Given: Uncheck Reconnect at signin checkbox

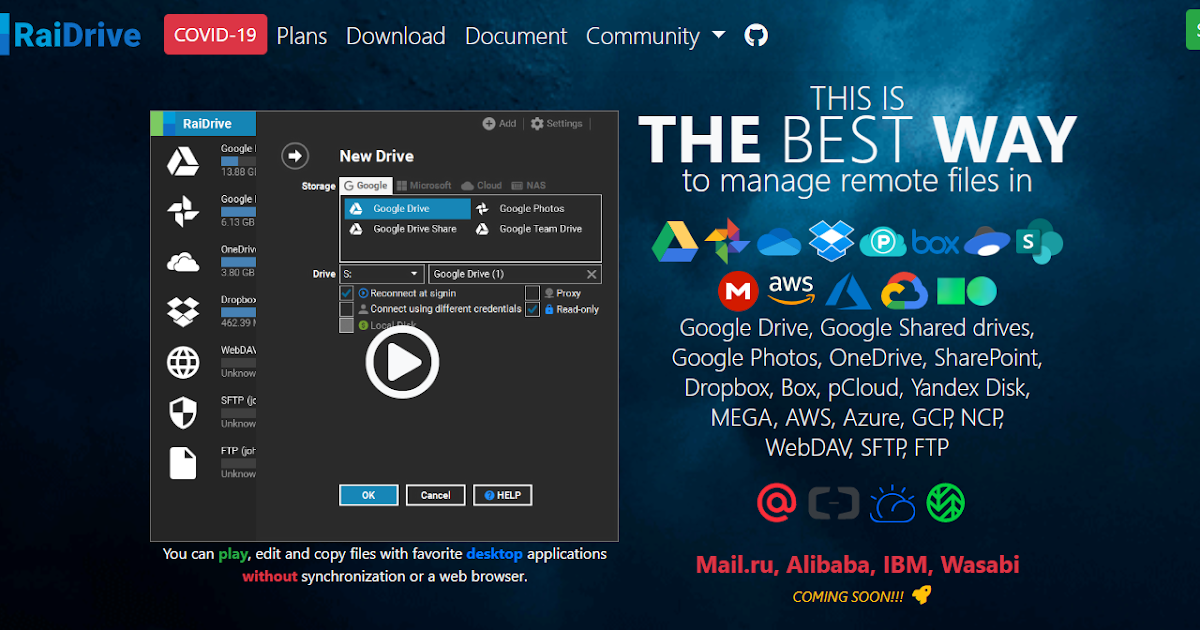Looking at the screenshot, I should coord(347,293).
